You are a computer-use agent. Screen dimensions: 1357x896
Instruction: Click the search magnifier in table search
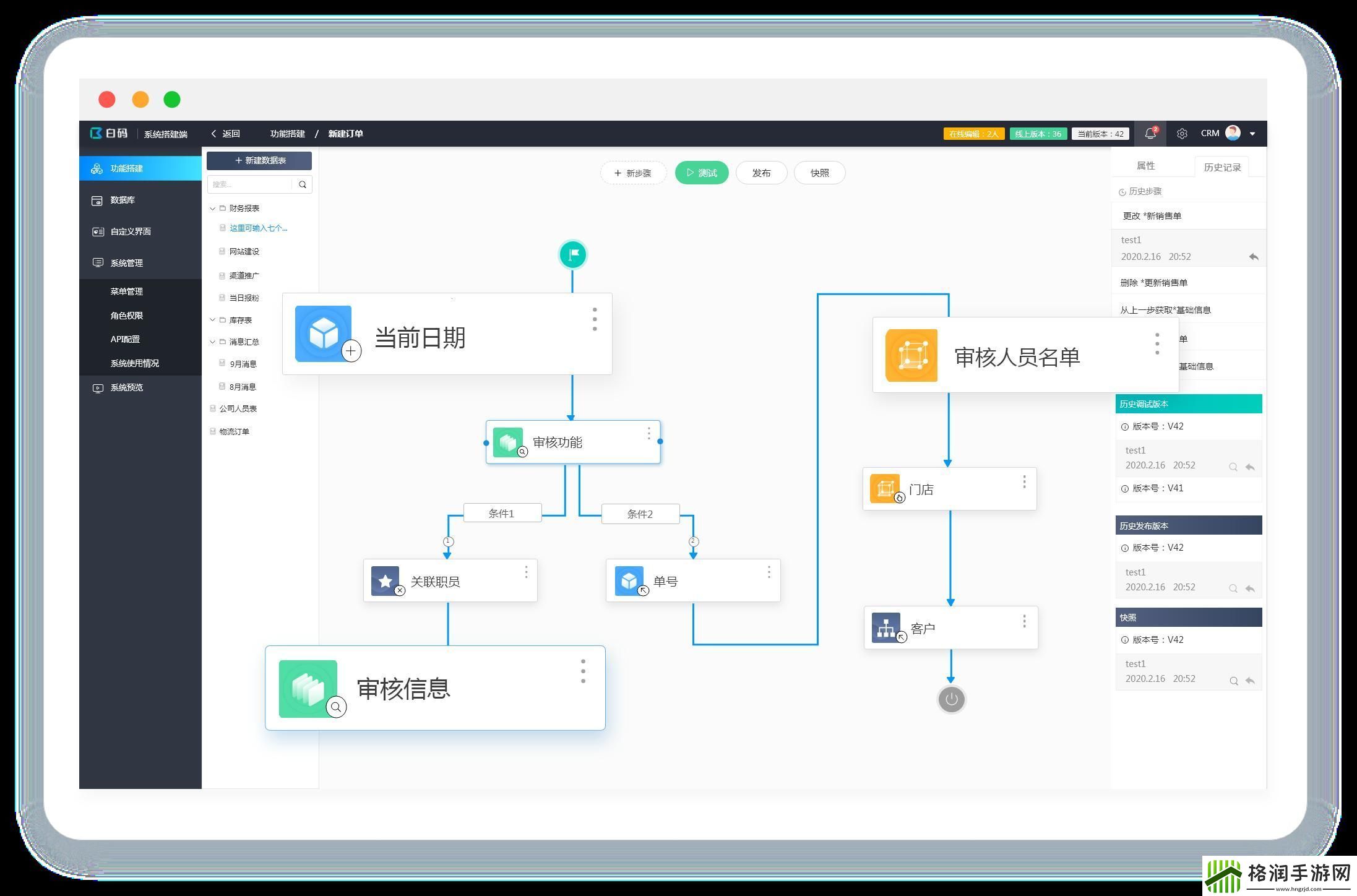303,184
